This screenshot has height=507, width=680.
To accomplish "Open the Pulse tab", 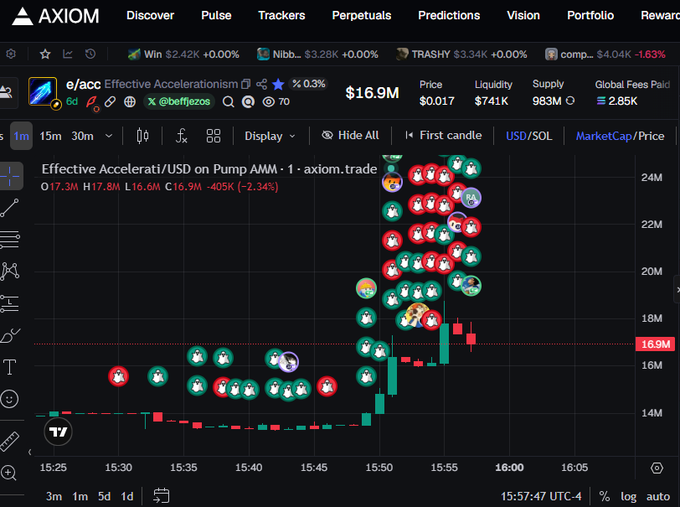I will click(x=216, y=16).
